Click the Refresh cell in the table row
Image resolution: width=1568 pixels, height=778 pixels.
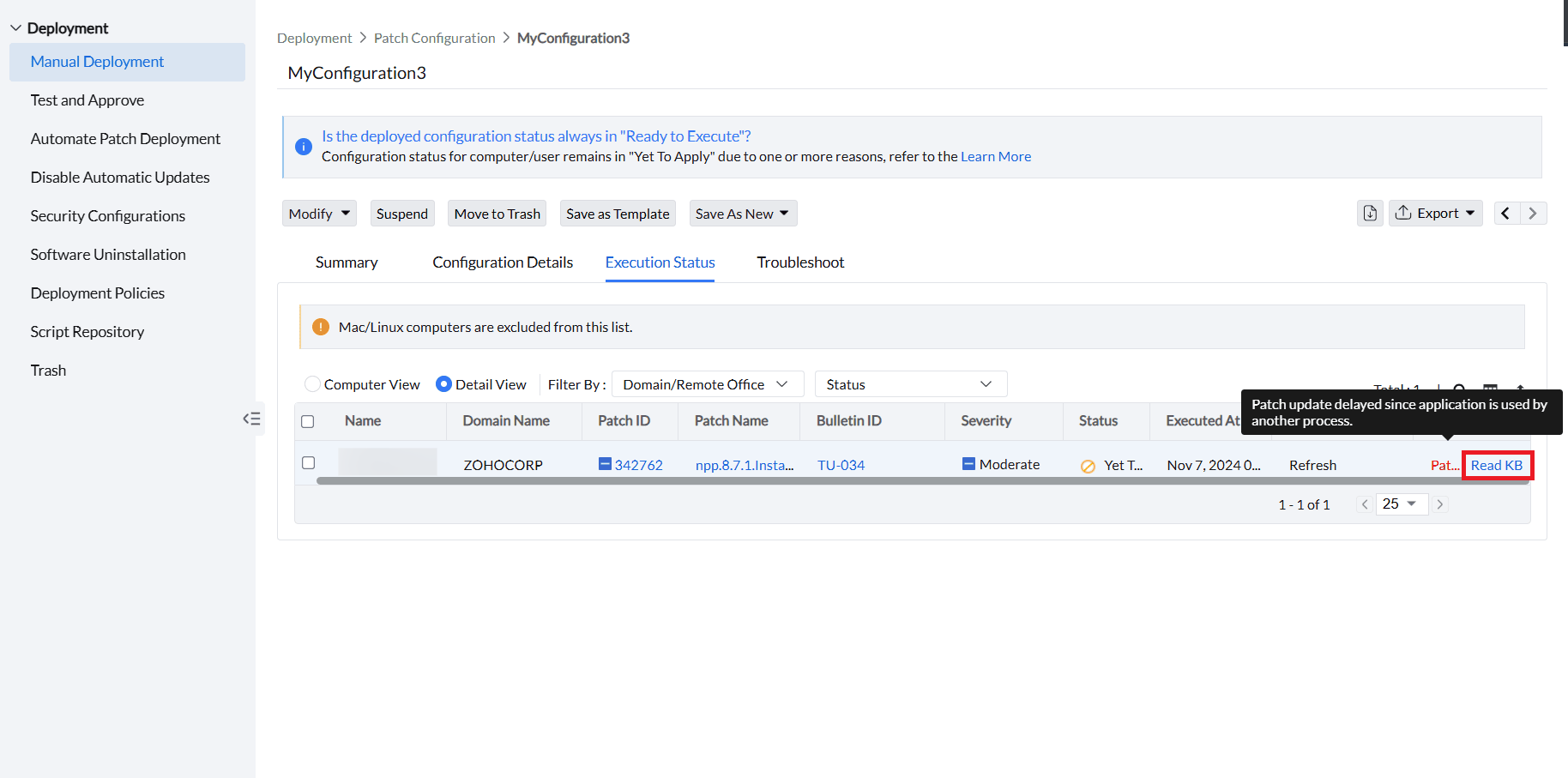[1312, 465]
